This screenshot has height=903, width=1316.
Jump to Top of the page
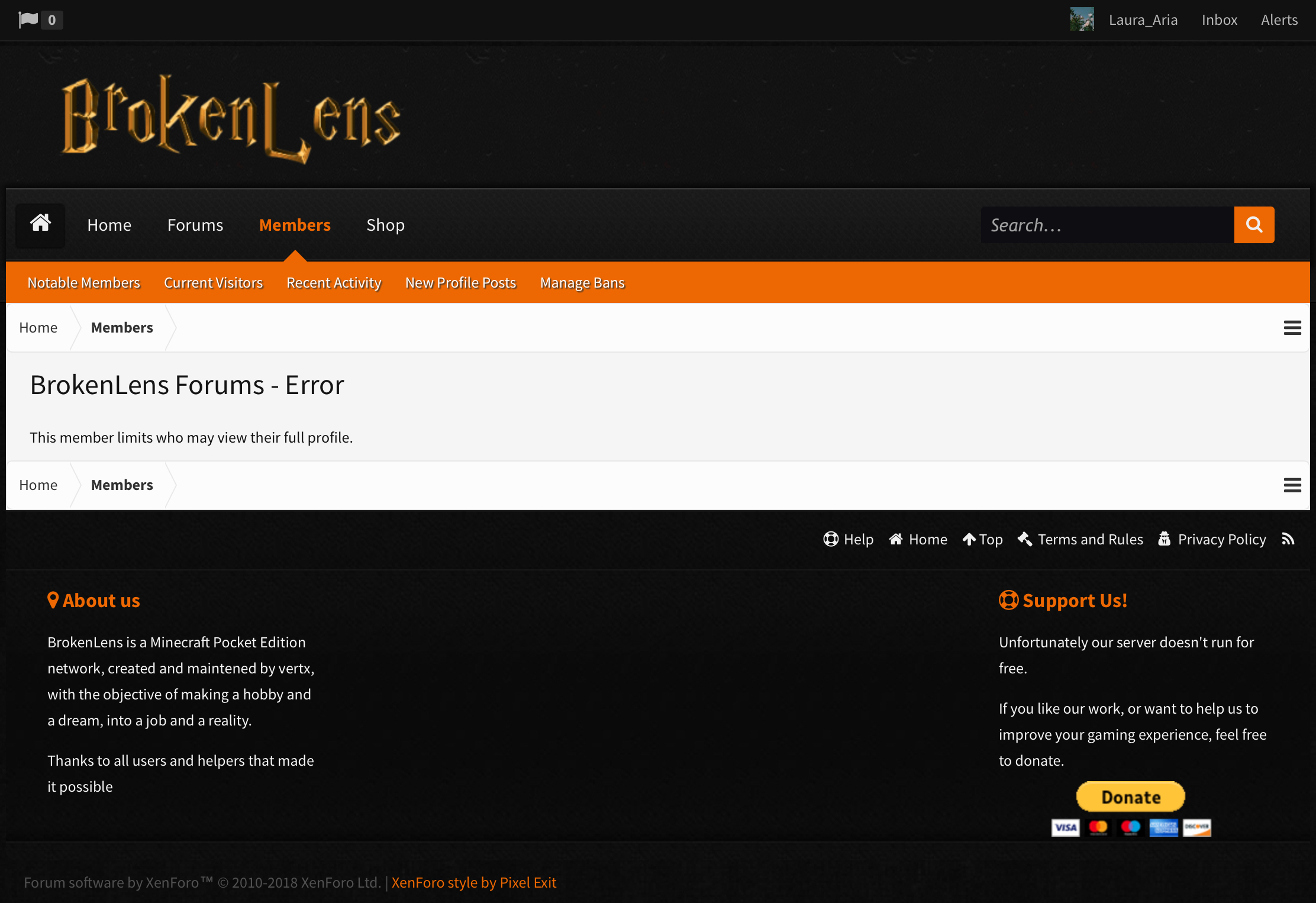[x=982, y=540]
